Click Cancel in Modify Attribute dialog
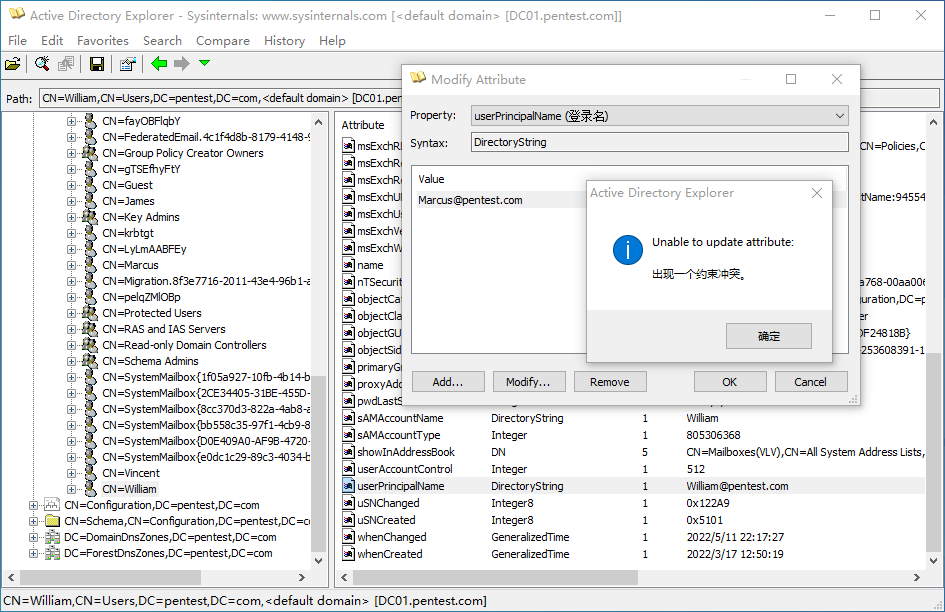 click(811, 382)
